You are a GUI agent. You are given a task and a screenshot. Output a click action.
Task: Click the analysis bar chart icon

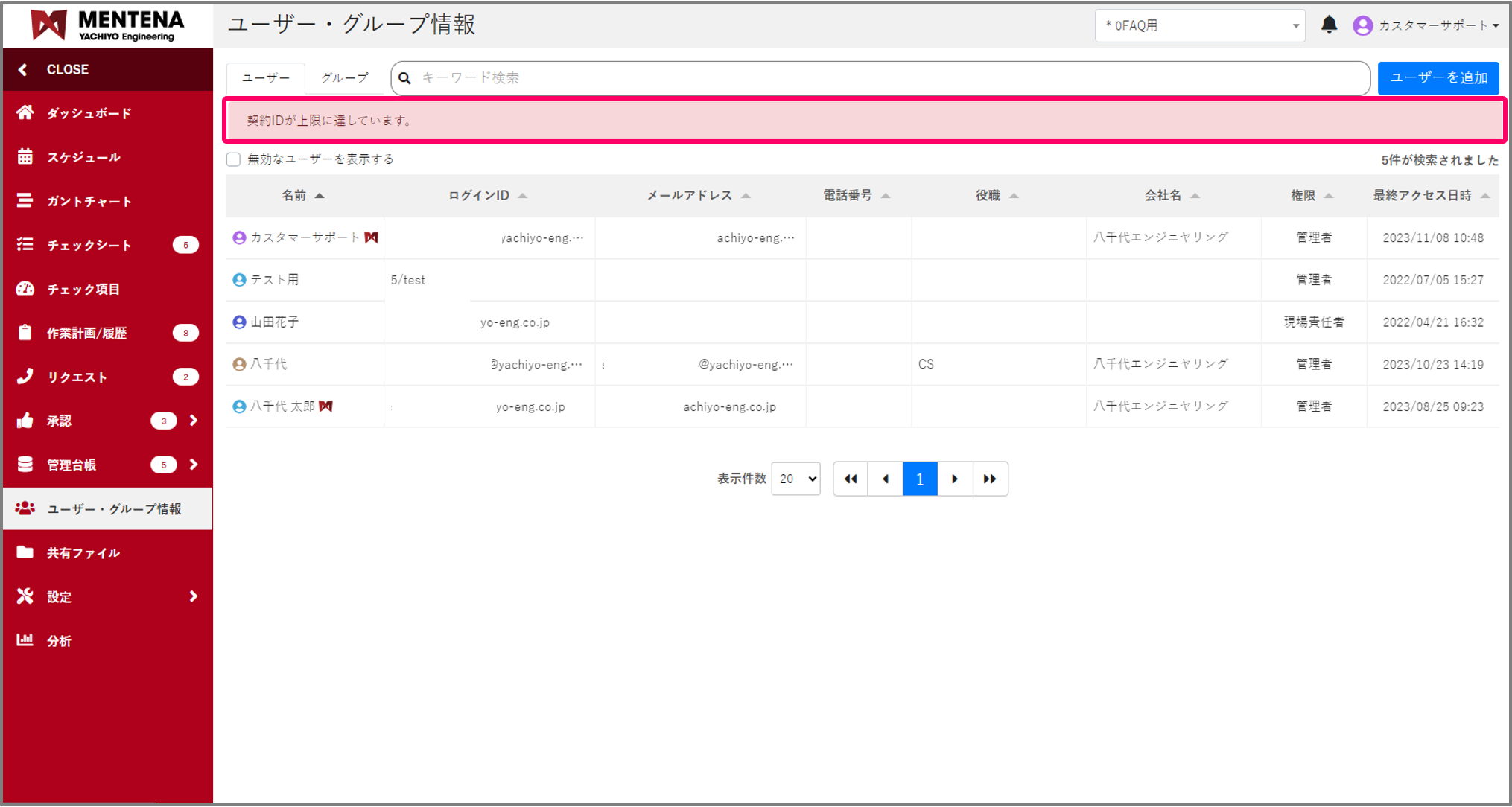tap(25, 639)
